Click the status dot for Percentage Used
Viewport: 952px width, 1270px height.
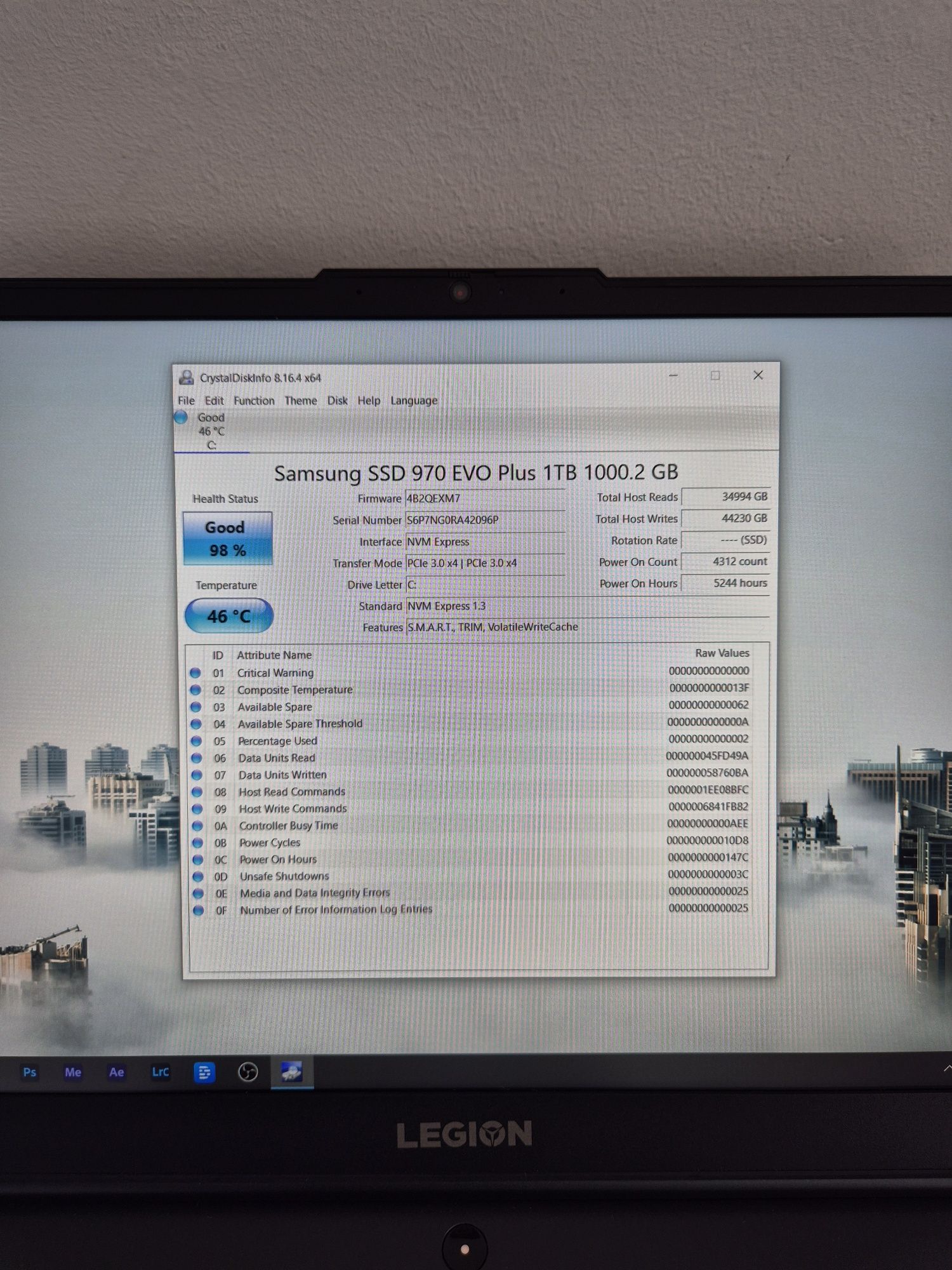tap(196, 741)
